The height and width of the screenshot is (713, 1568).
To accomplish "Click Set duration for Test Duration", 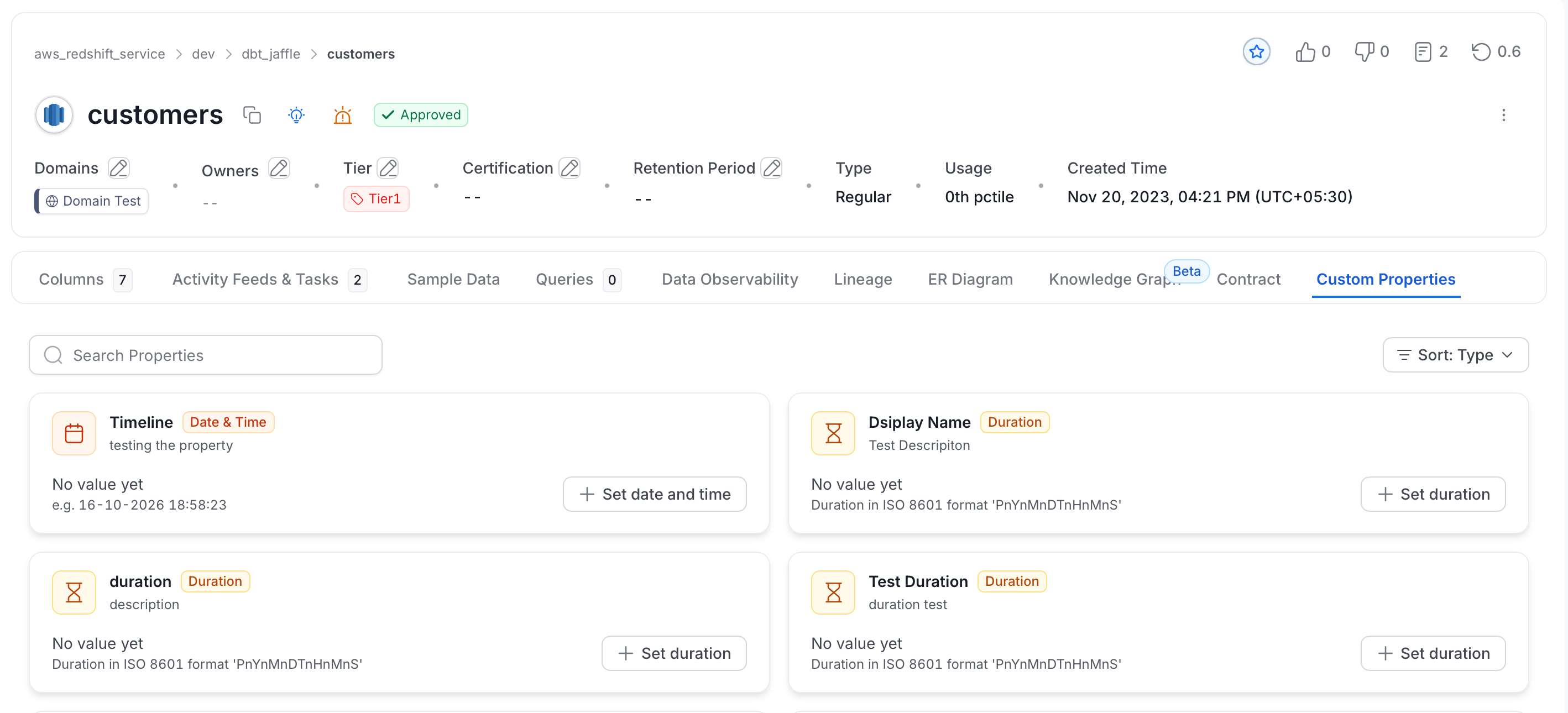I will [1433, 653].
